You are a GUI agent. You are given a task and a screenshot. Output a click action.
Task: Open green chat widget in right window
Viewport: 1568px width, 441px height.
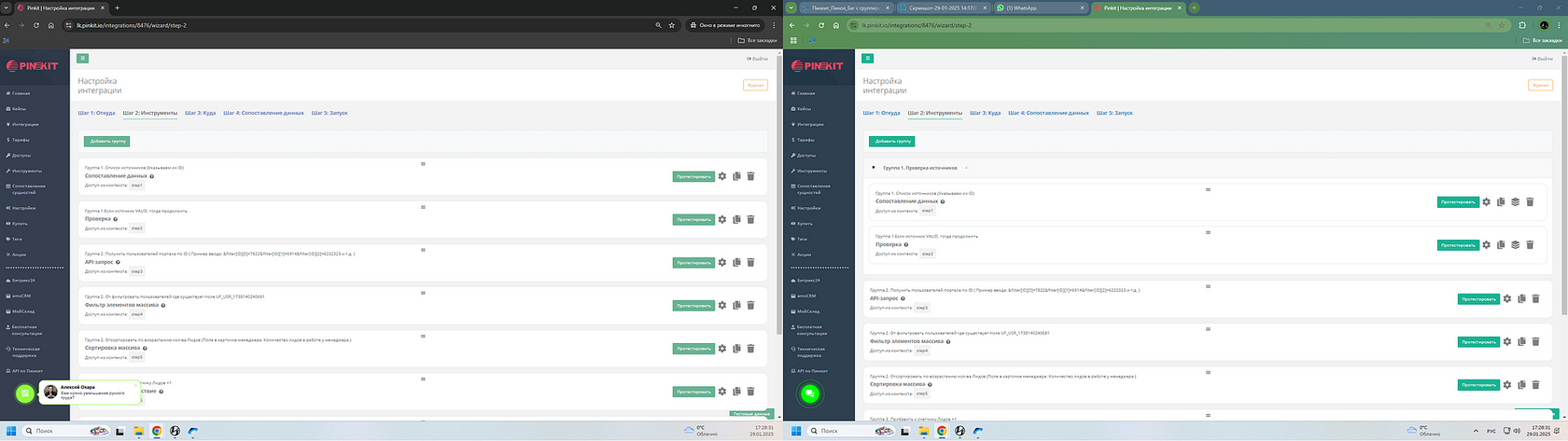click(809, 393)
